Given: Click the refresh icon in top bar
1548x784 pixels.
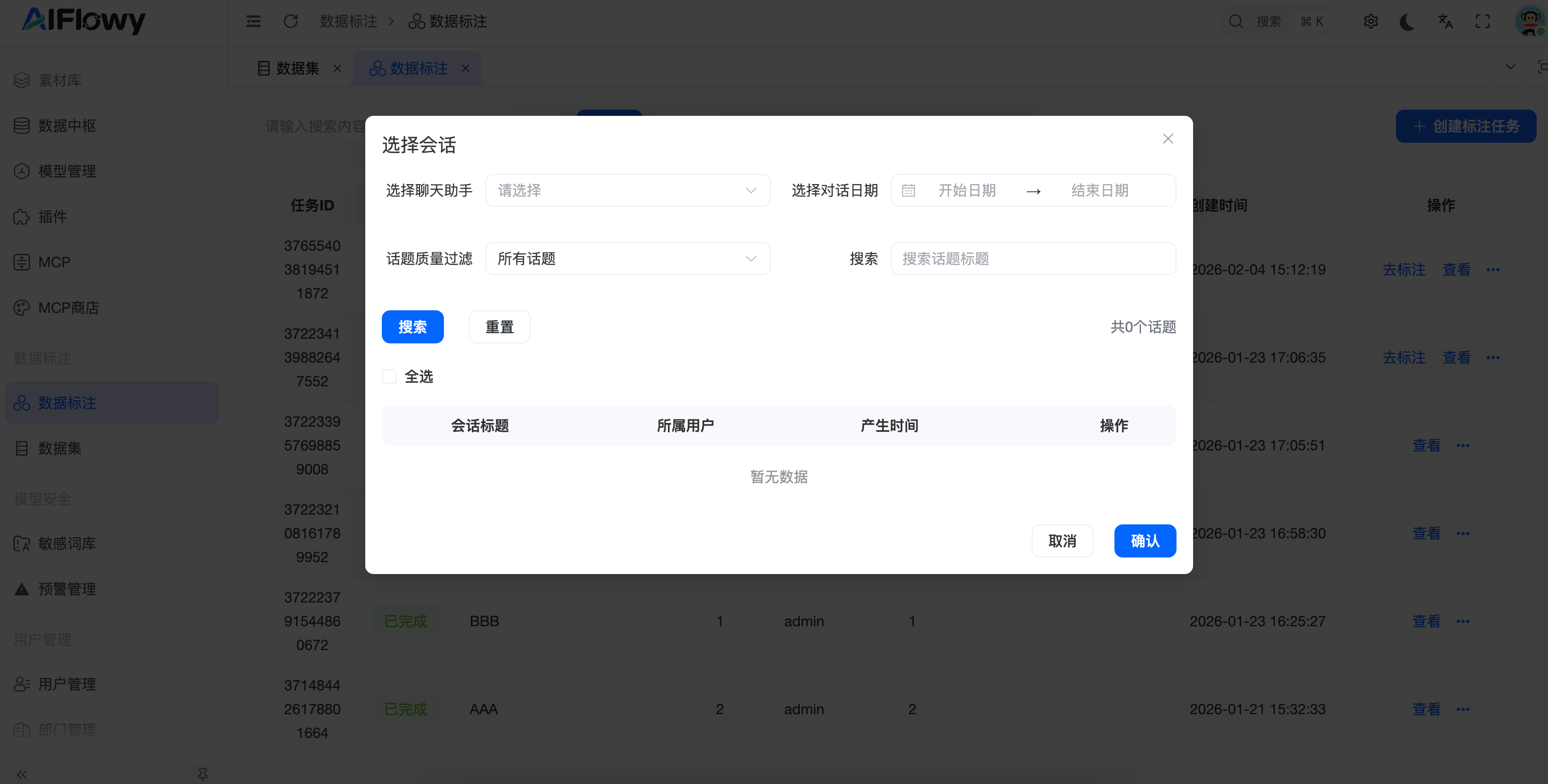Looking at the screenshot, I should pos(291,22).
